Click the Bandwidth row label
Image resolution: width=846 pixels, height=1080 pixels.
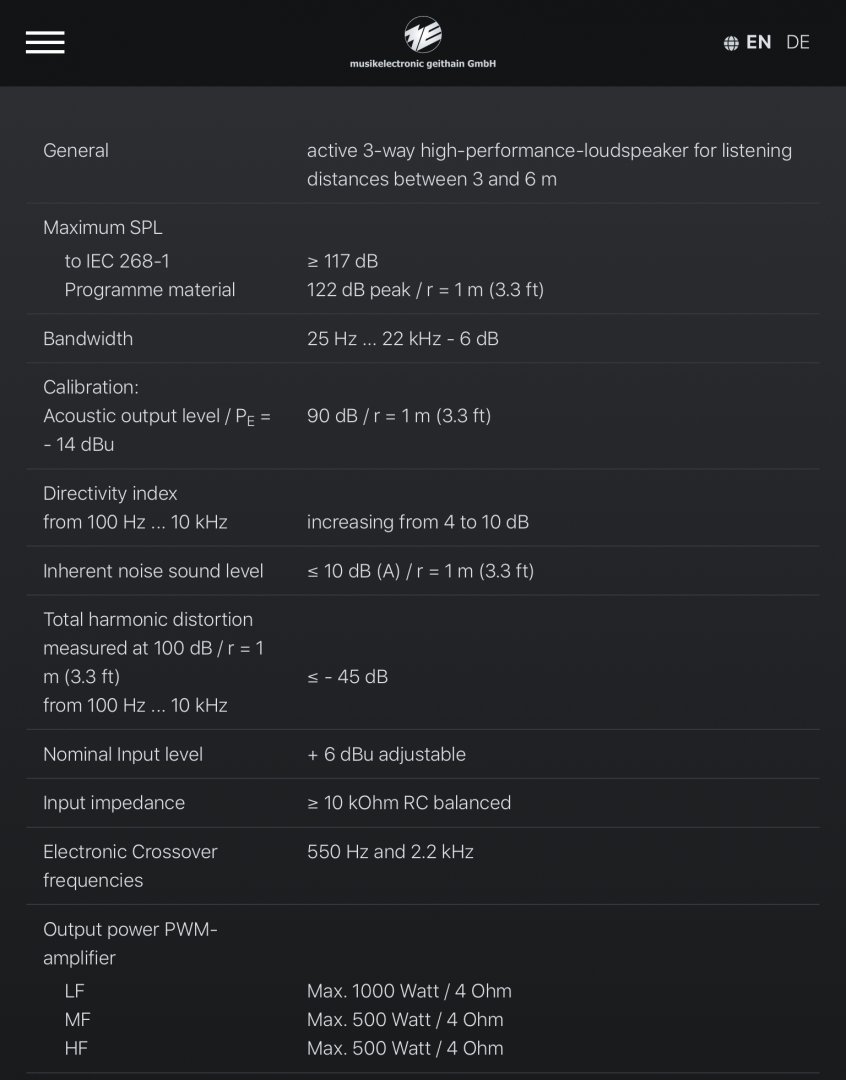point(87,338)
